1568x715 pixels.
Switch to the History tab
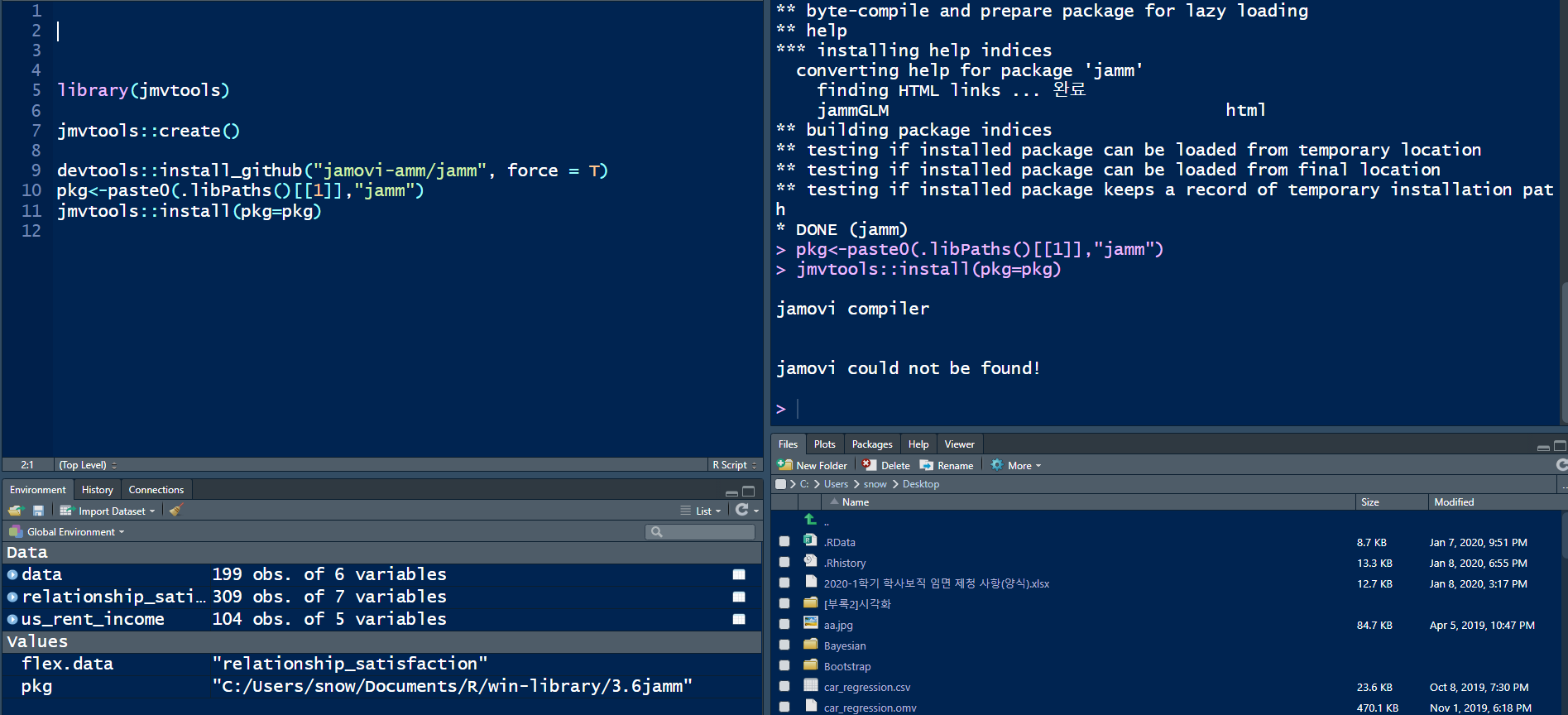coord(98,490)
